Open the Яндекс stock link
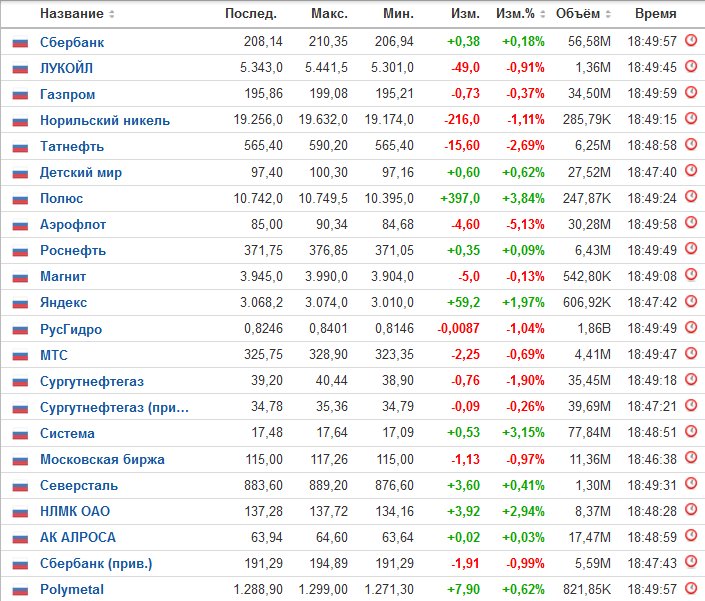 (x=63, y=303)
